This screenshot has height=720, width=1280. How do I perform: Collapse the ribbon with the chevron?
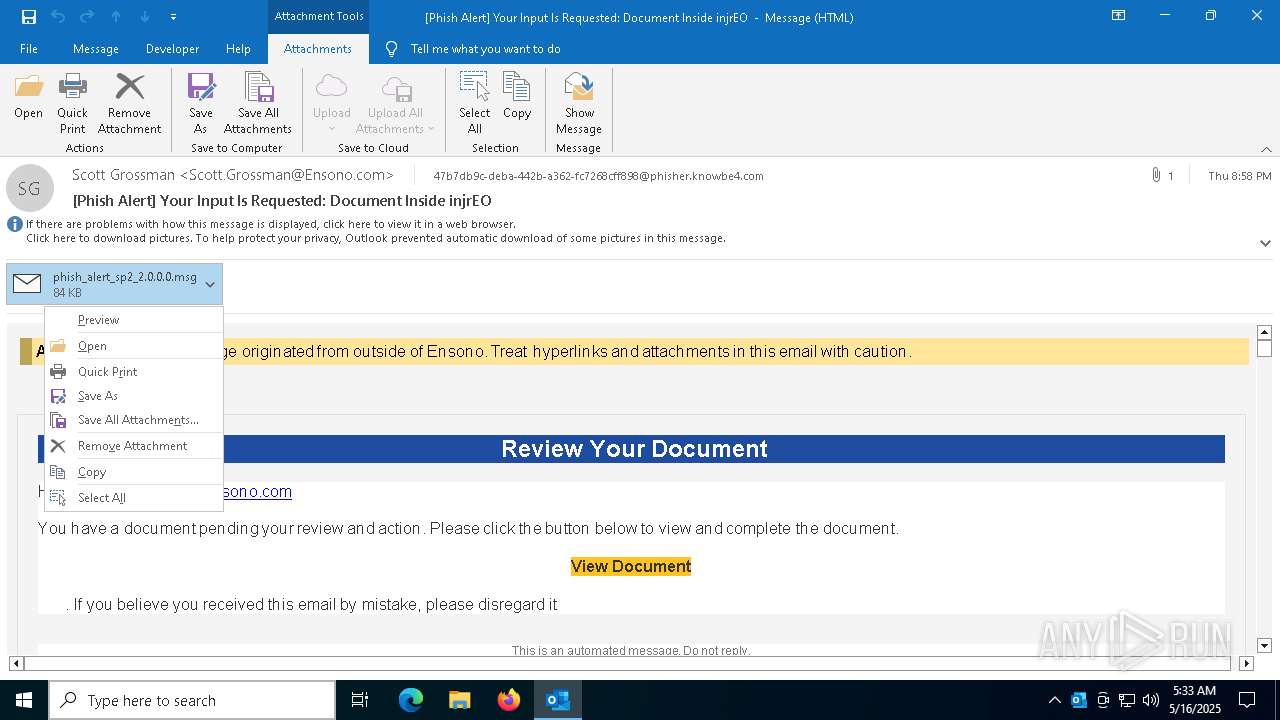pos(1266,149)
